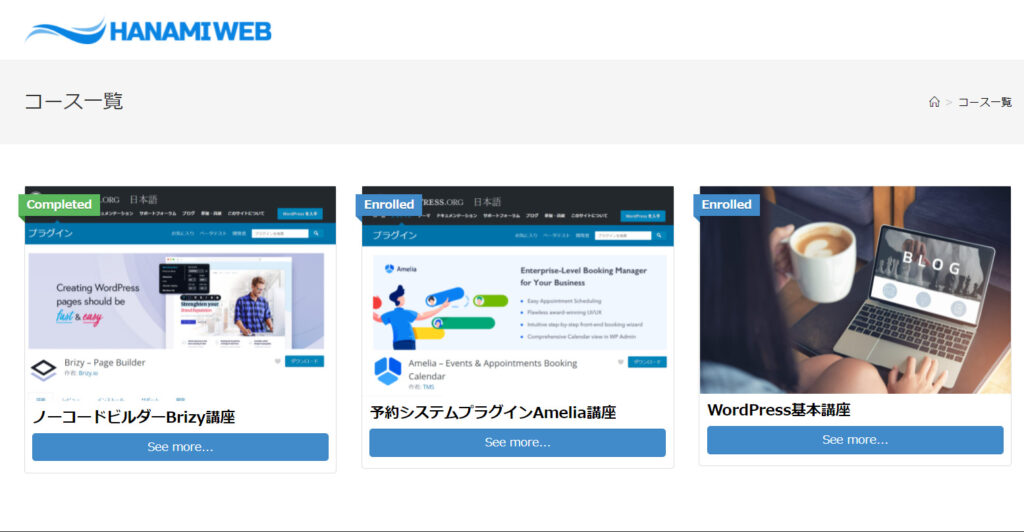Click the Brizy diamond logo icon
The image size is (1024, 532).
pos(44,370)
